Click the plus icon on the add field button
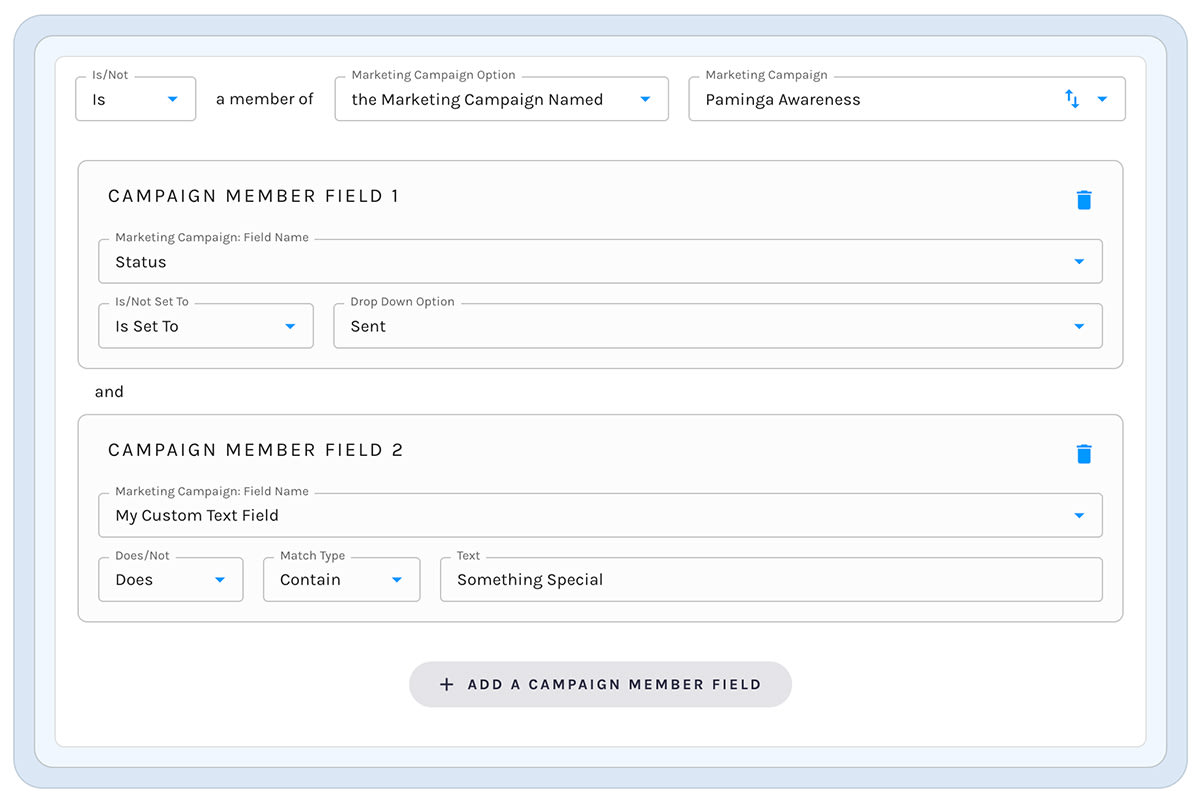Viewport: 1200px width, 805px height. (x=446, y=684)
